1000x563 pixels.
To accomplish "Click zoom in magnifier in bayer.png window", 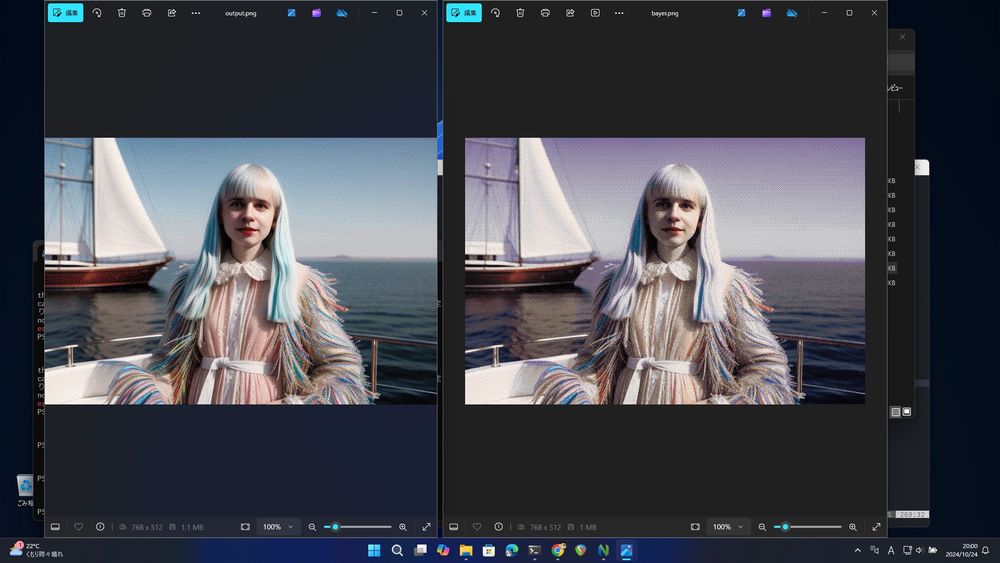I will 853,527.
